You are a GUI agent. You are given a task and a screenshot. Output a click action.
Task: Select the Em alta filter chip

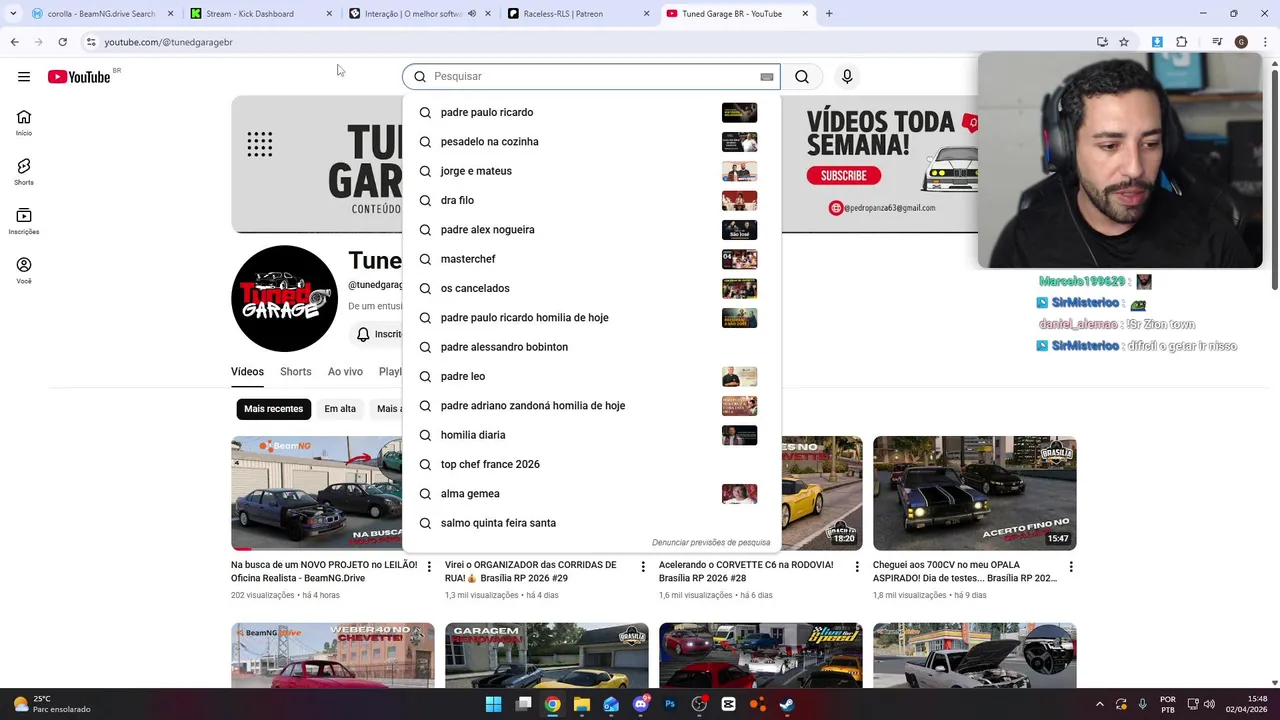340,409
